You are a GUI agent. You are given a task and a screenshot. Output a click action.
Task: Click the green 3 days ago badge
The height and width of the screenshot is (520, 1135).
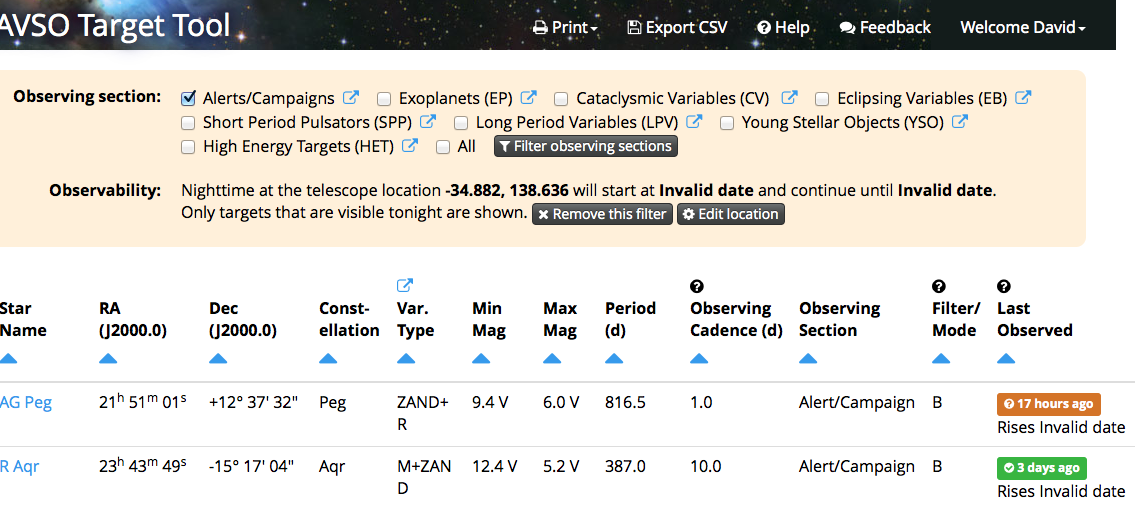pos(1041,468)
